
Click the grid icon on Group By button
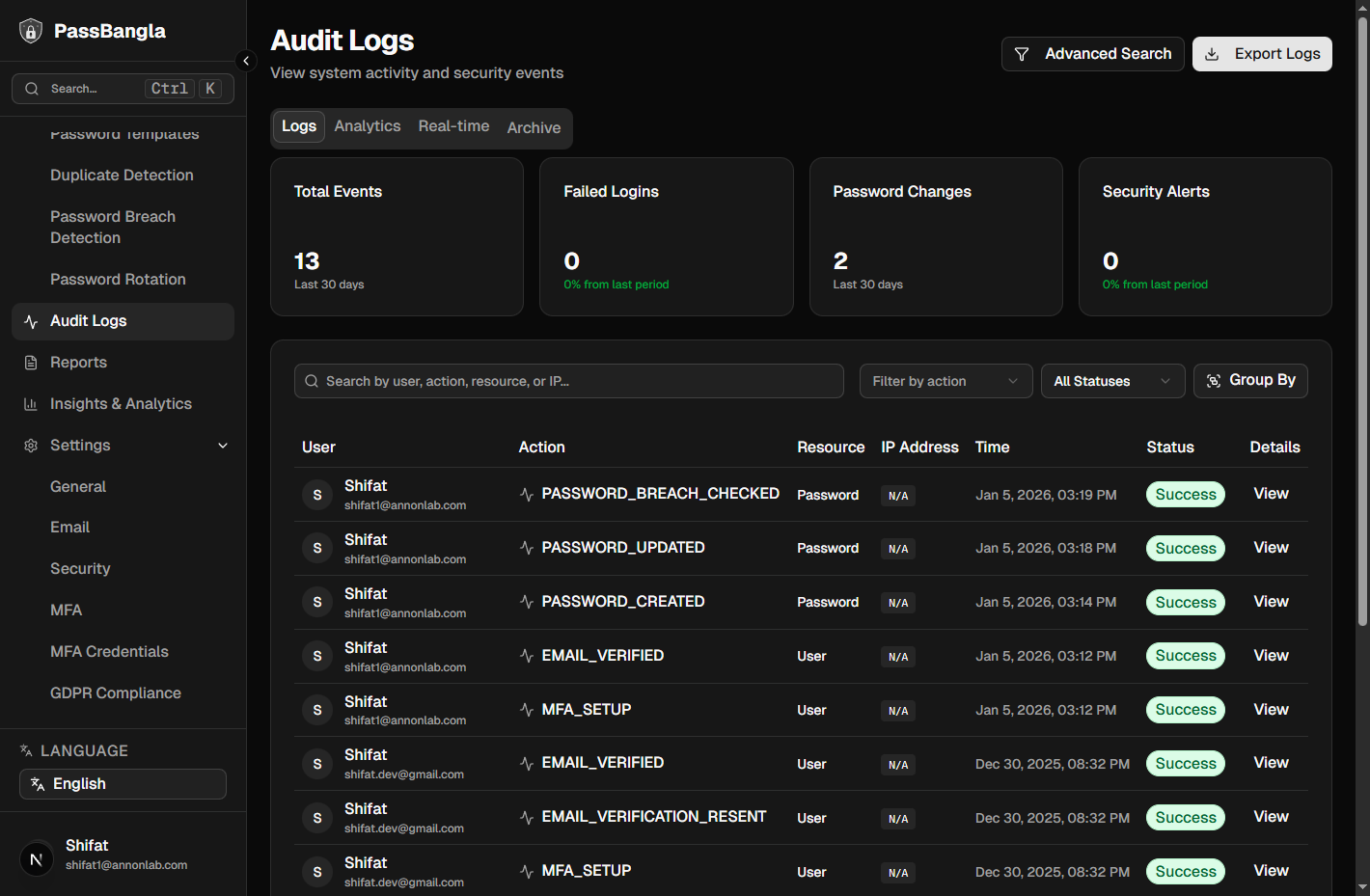pyautogui.click(x=1213, y=380)
